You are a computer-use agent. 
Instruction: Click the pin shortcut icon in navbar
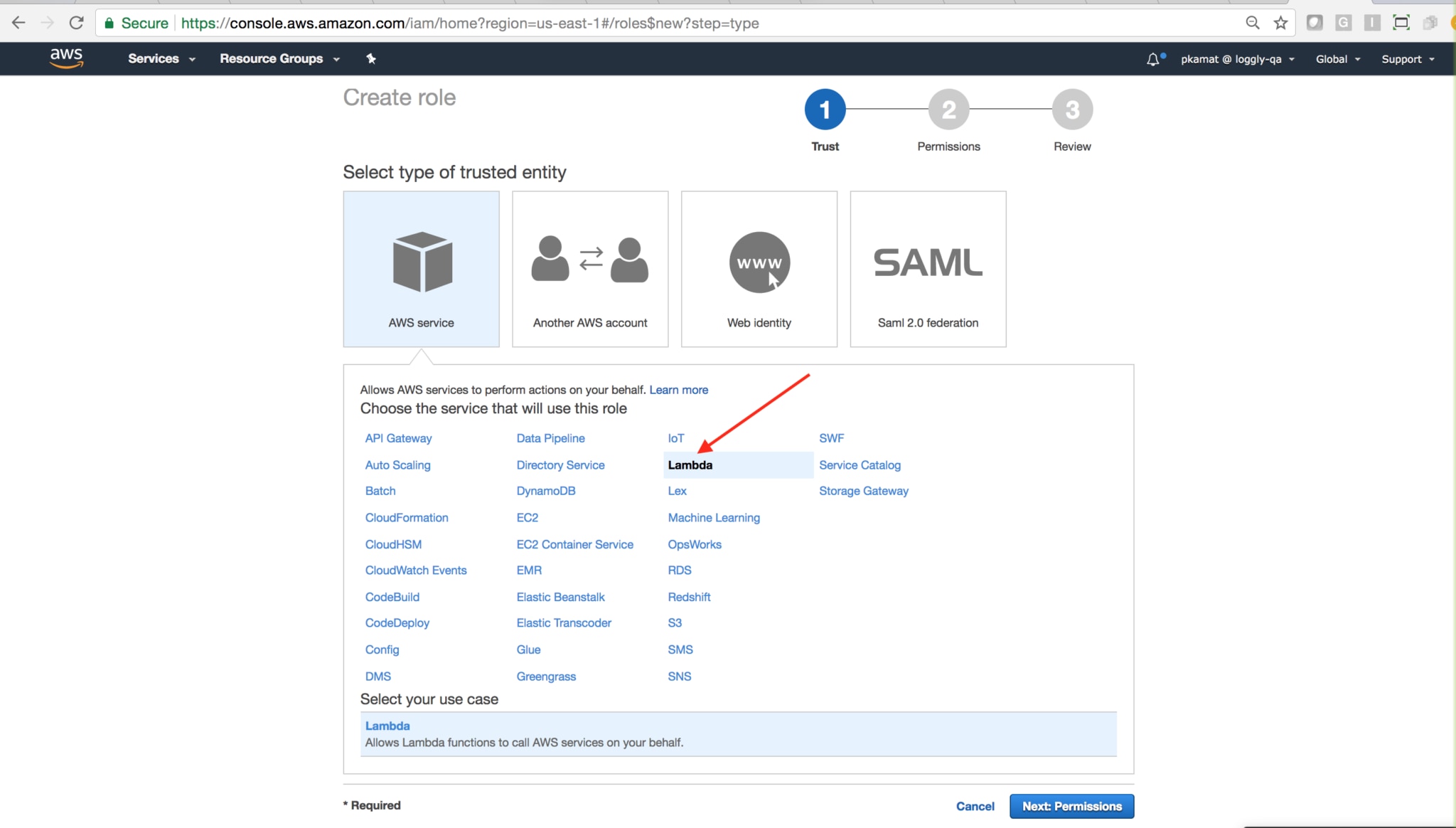pyautogui.click(x=370, y=58)
